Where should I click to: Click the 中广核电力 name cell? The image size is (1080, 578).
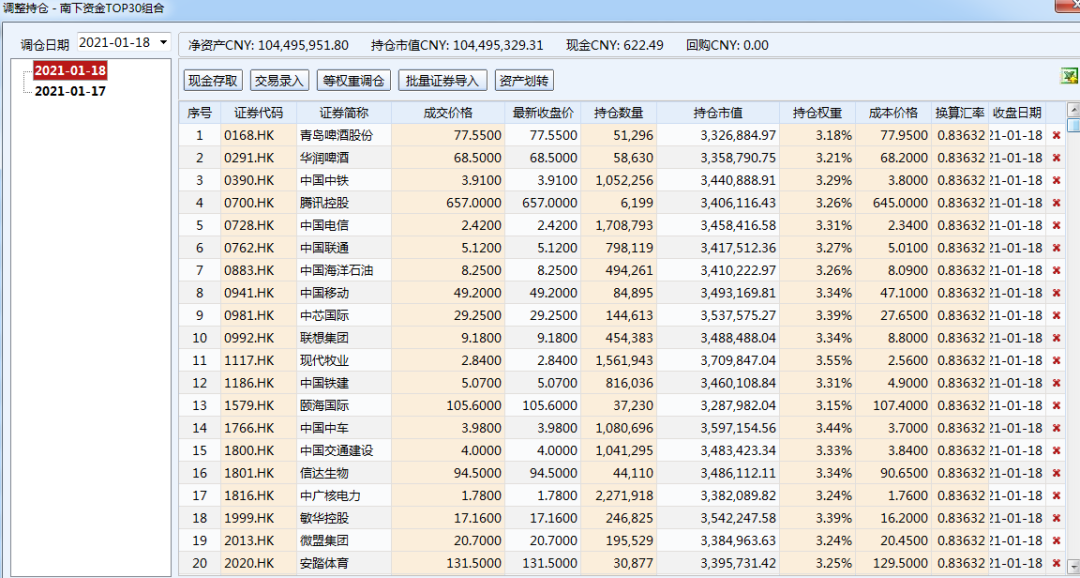tap(344, 496)
